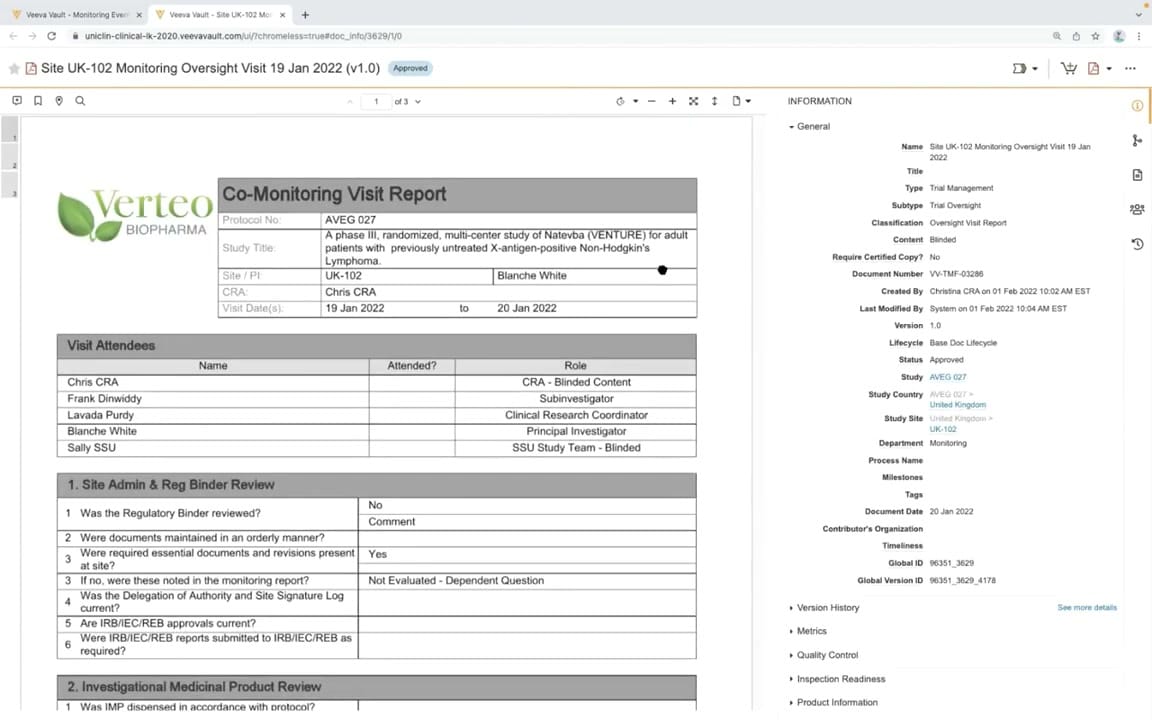This screenshot has height=720, width=1152.
Task: Download the PDF rendition icon
Action: click(x=1093, y=68)
